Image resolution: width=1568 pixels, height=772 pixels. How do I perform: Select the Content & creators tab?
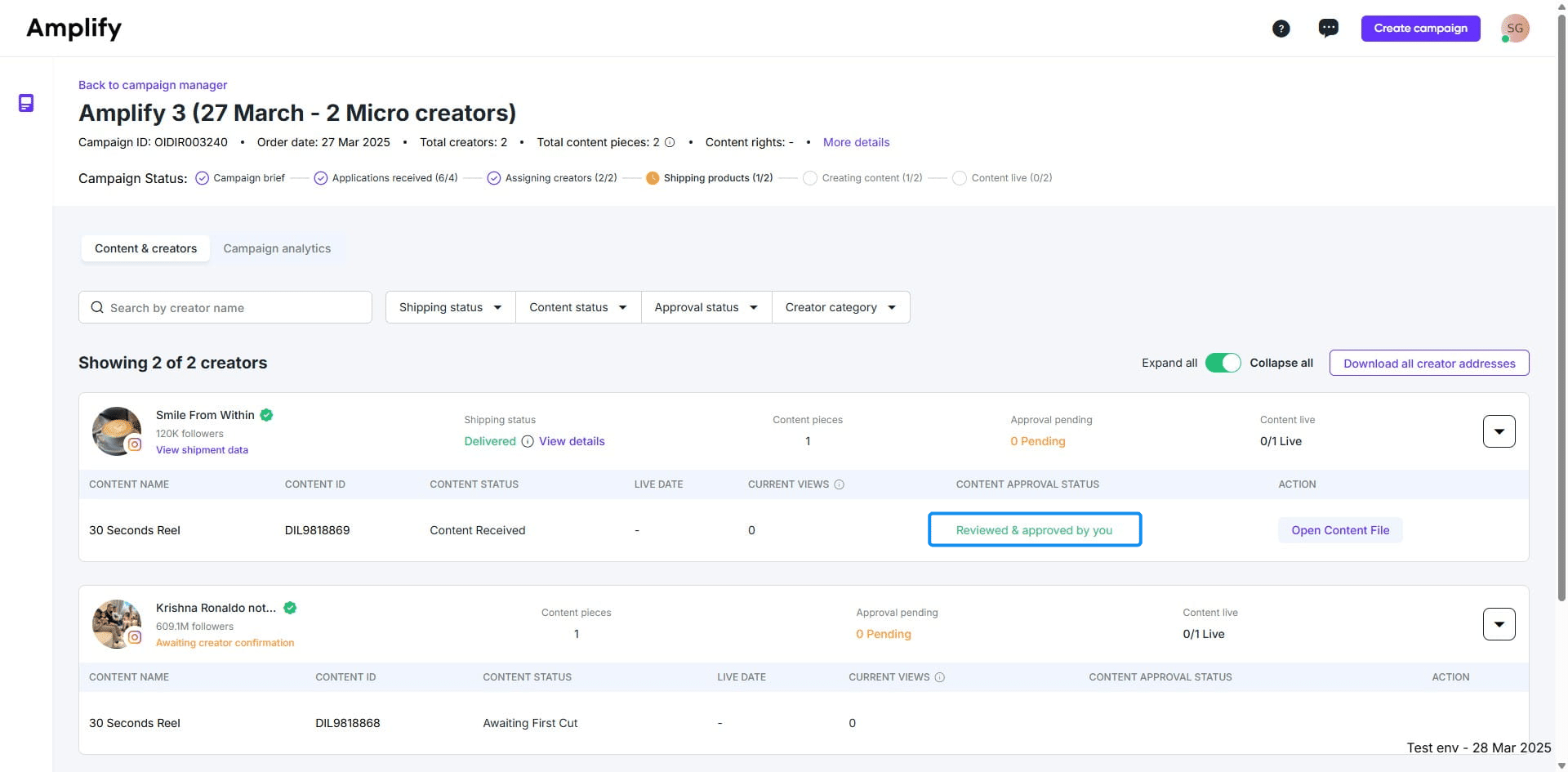coord(145,248)
